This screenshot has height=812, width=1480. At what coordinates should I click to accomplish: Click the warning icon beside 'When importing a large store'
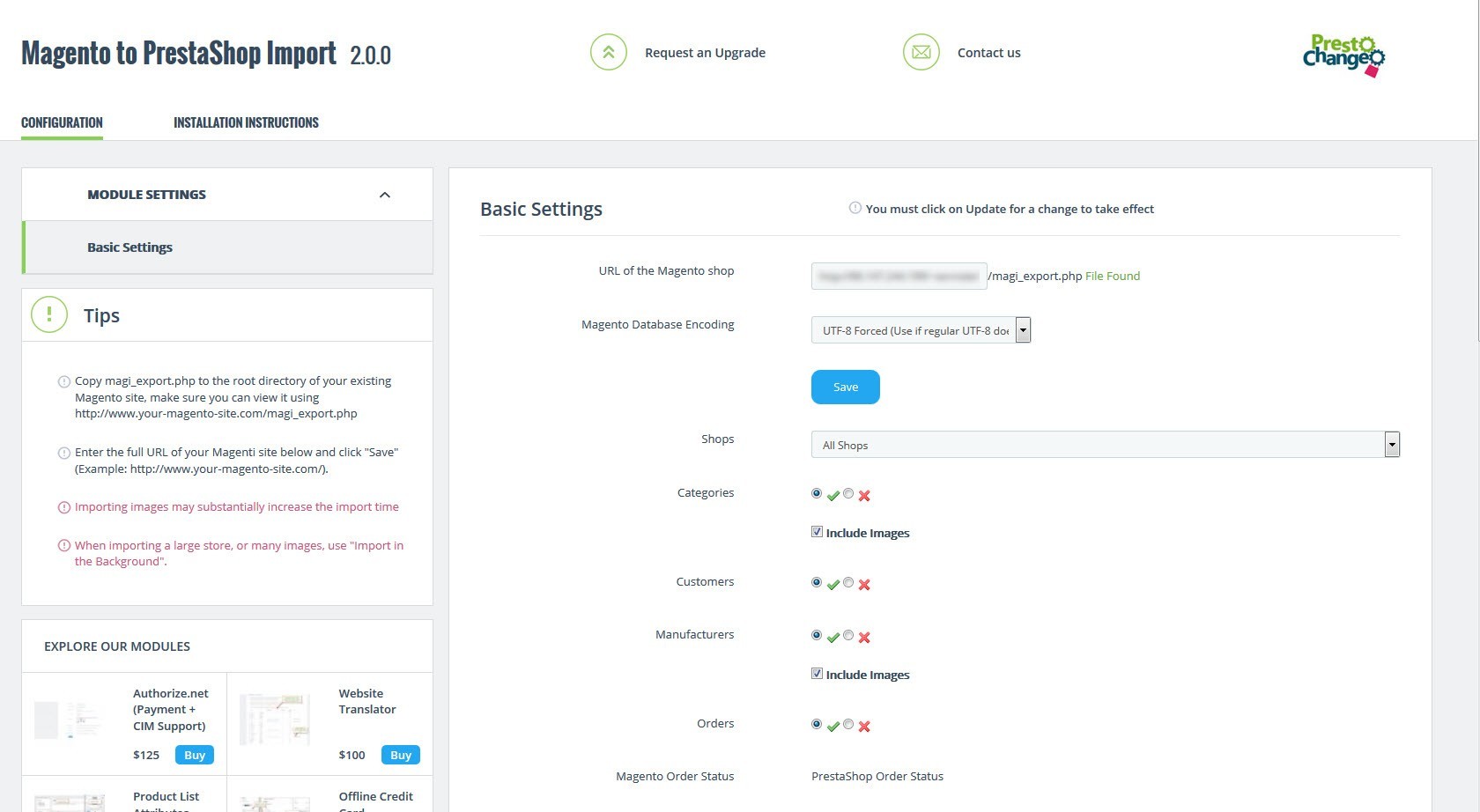(63, 545)
